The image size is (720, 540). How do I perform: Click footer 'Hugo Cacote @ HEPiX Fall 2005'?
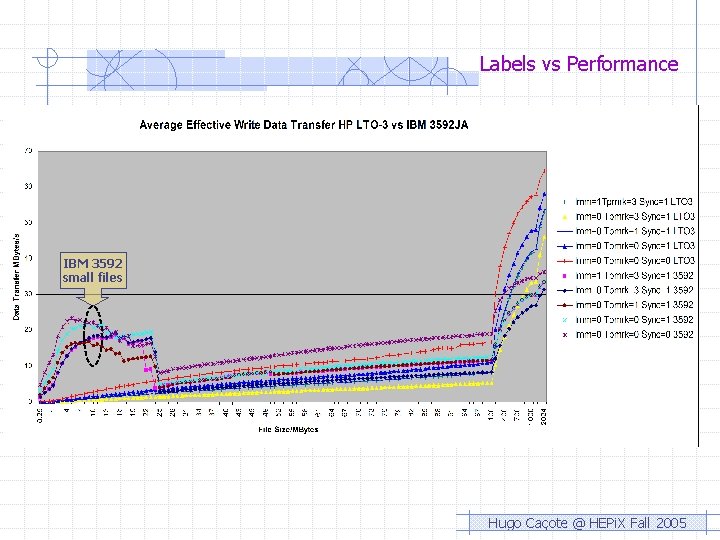pyautogui.click(x=587, y=523)
